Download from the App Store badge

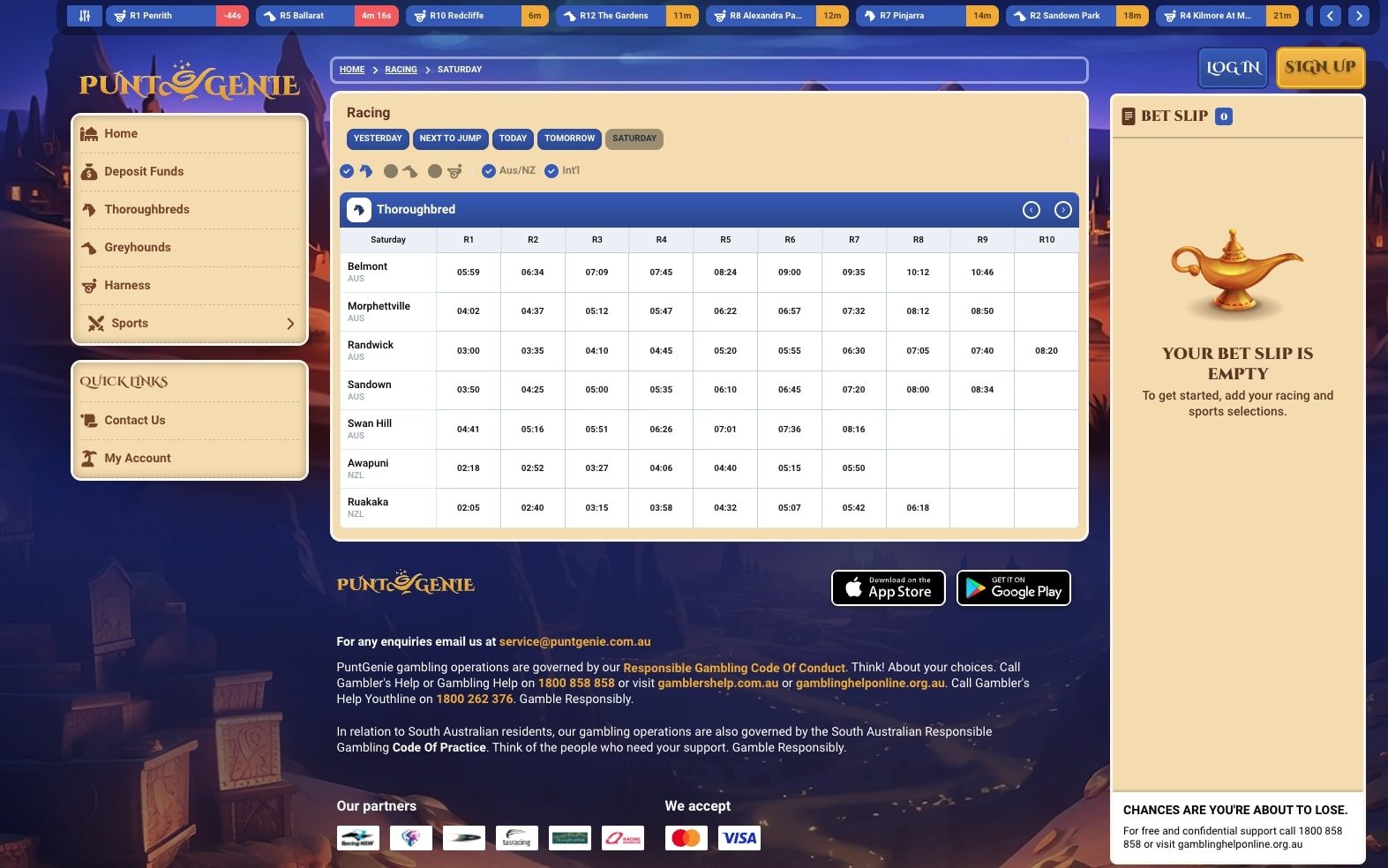(x=889, y=588)
